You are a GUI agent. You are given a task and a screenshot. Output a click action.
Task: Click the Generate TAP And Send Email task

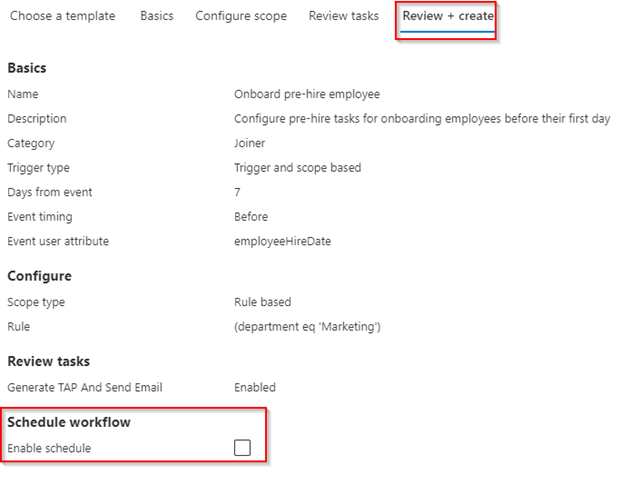[x=85, y=387]
